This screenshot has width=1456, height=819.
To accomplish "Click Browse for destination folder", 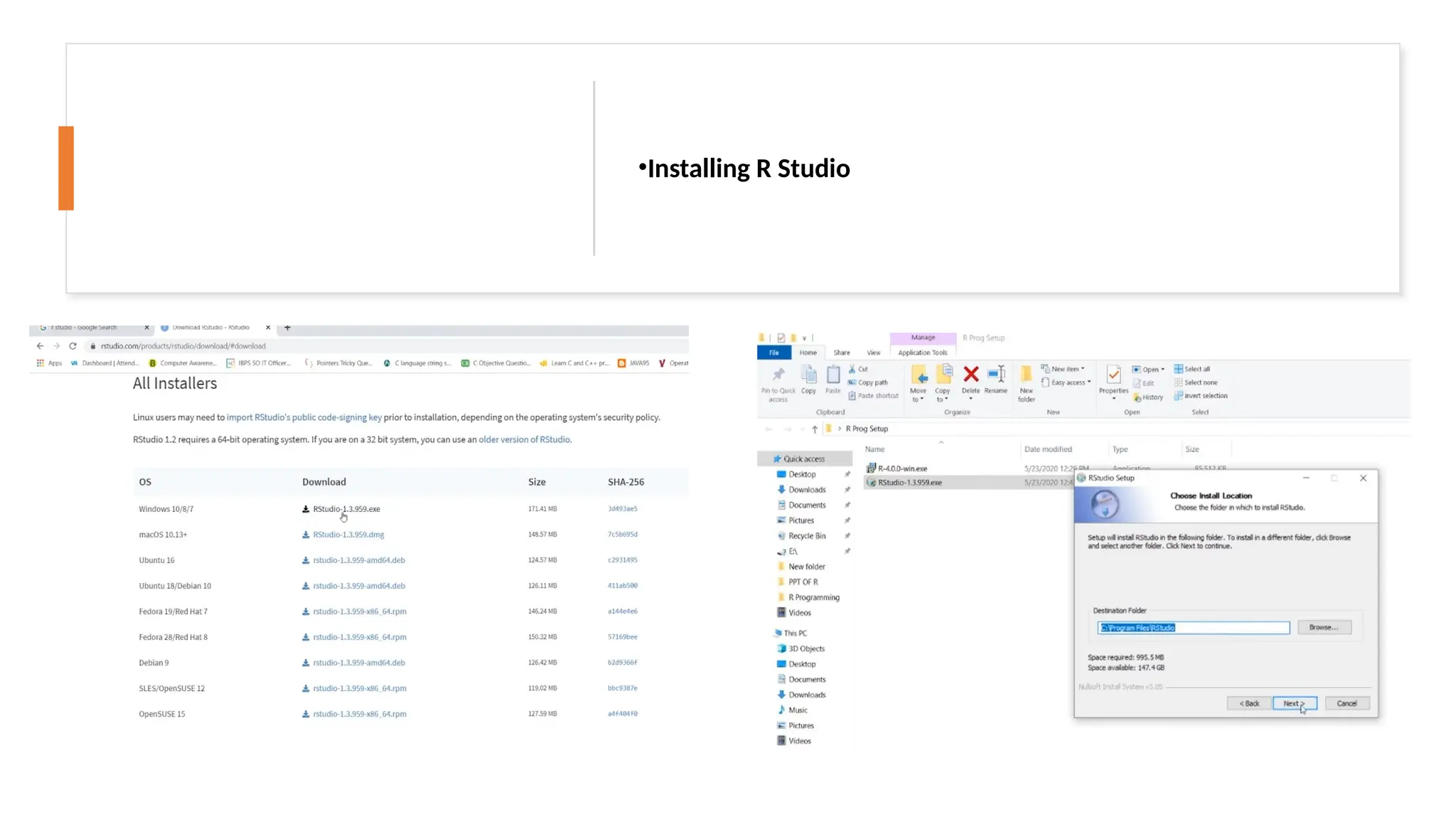I will (1324, 628).
